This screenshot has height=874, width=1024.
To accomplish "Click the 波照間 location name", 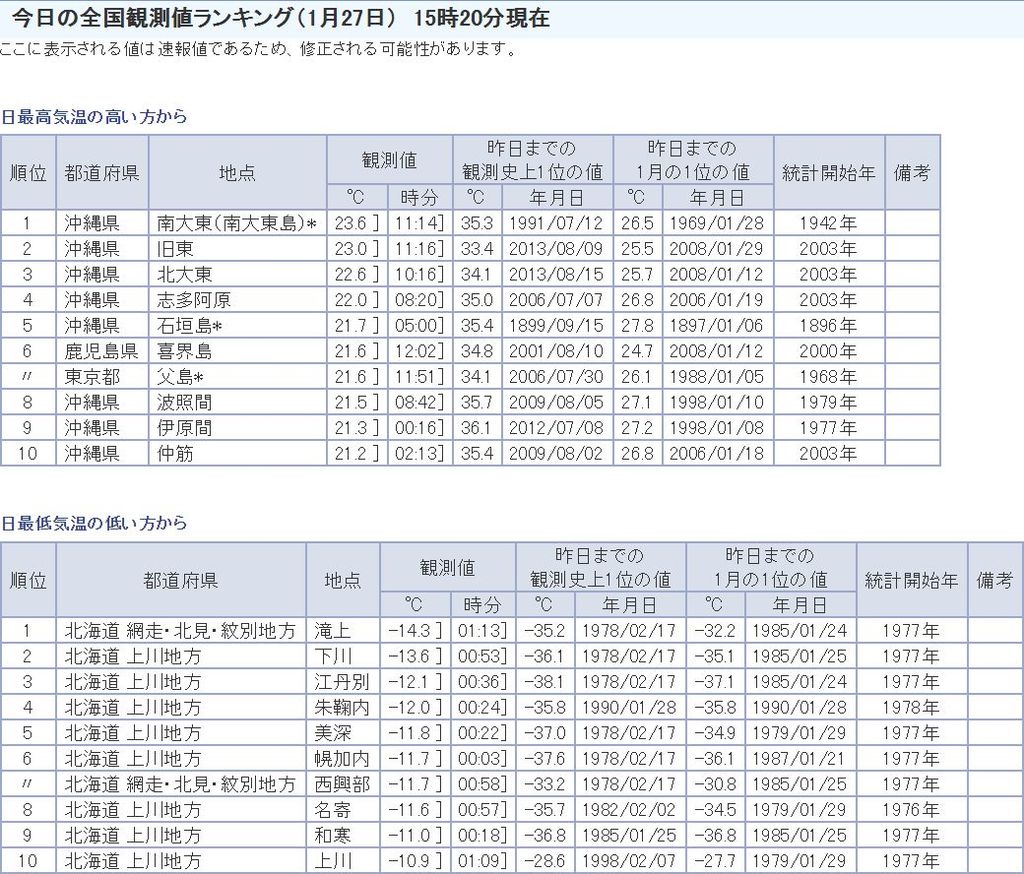I will (x=184, y=403).
